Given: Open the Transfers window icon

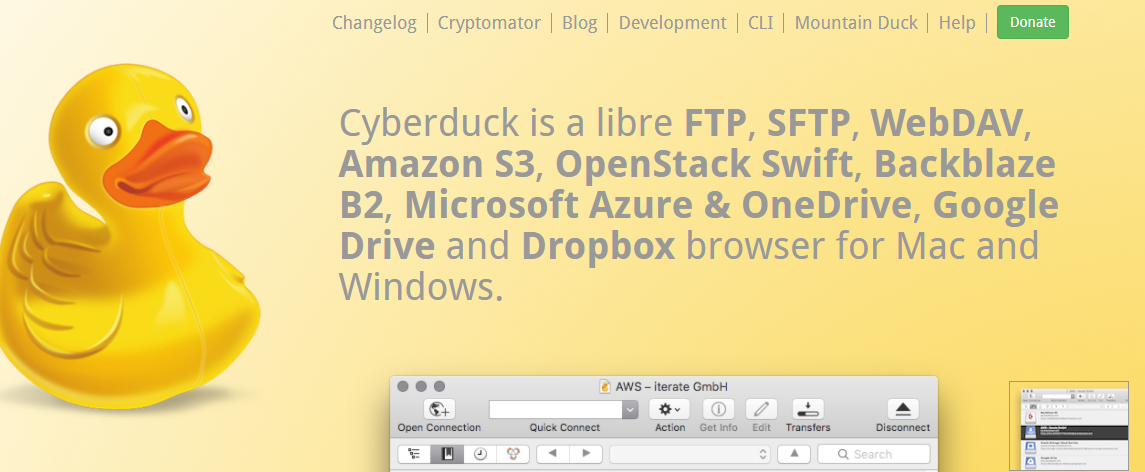Looking at the screenshot, I should [808, 409].
